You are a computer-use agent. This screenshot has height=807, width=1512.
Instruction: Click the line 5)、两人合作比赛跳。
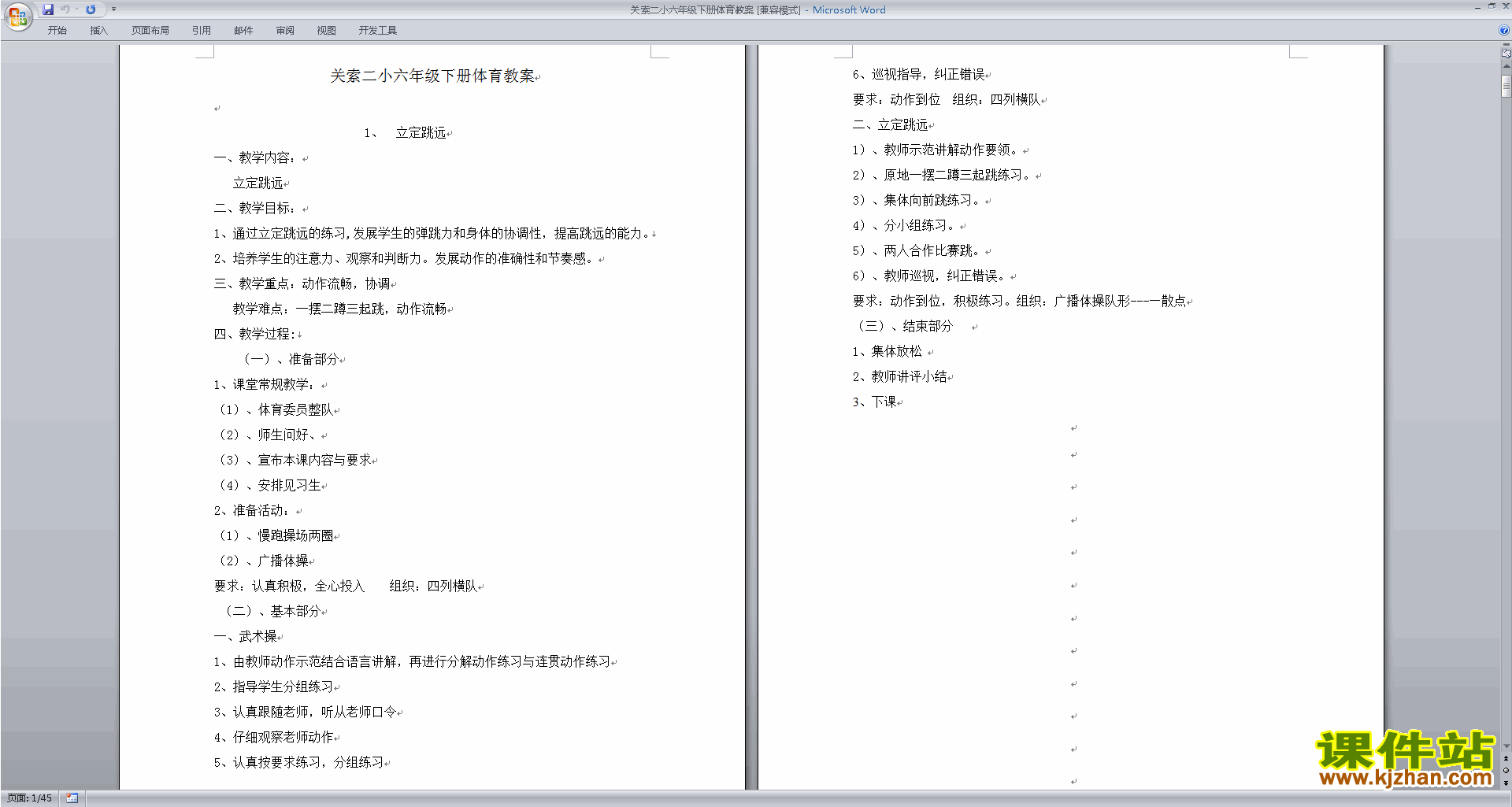(917, 250)
